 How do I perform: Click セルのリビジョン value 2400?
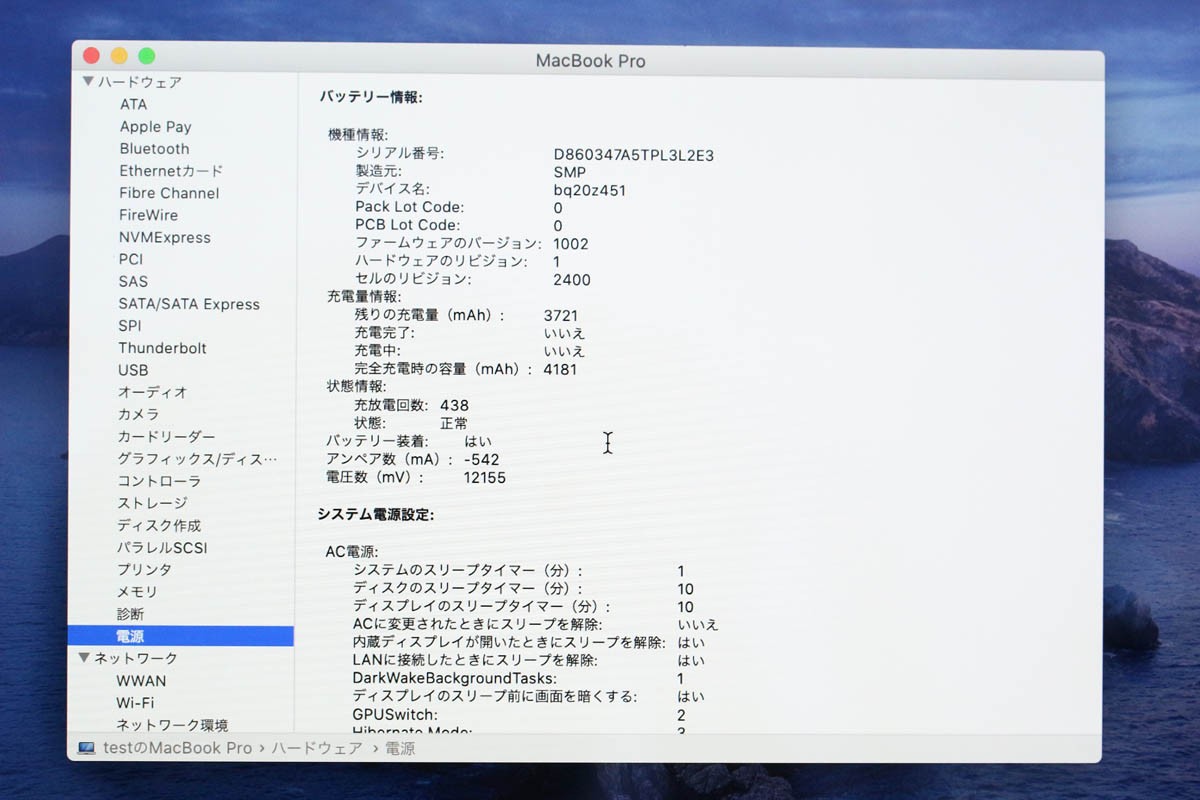point(572,280)
